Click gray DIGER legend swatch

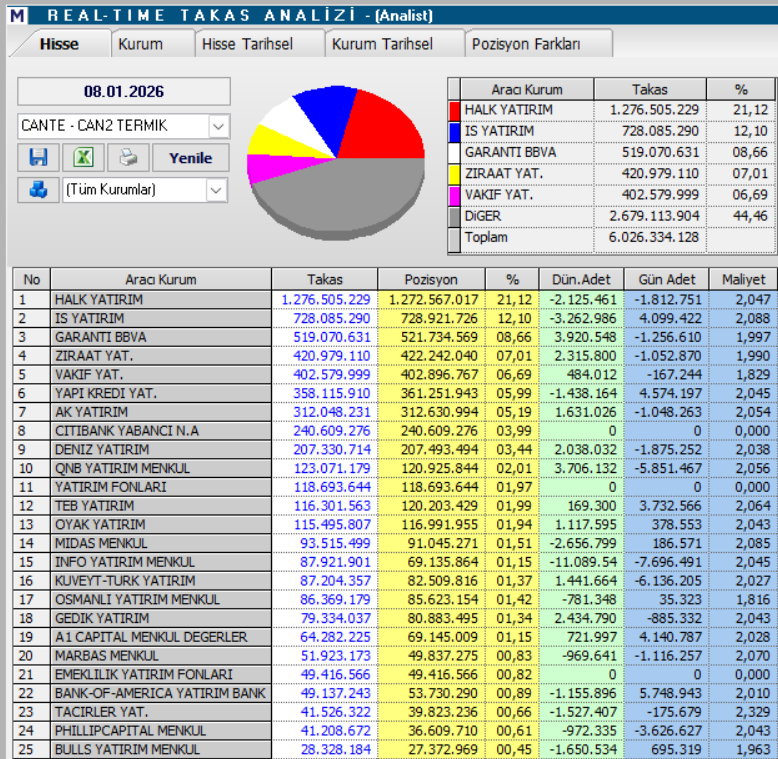[454, 217]
